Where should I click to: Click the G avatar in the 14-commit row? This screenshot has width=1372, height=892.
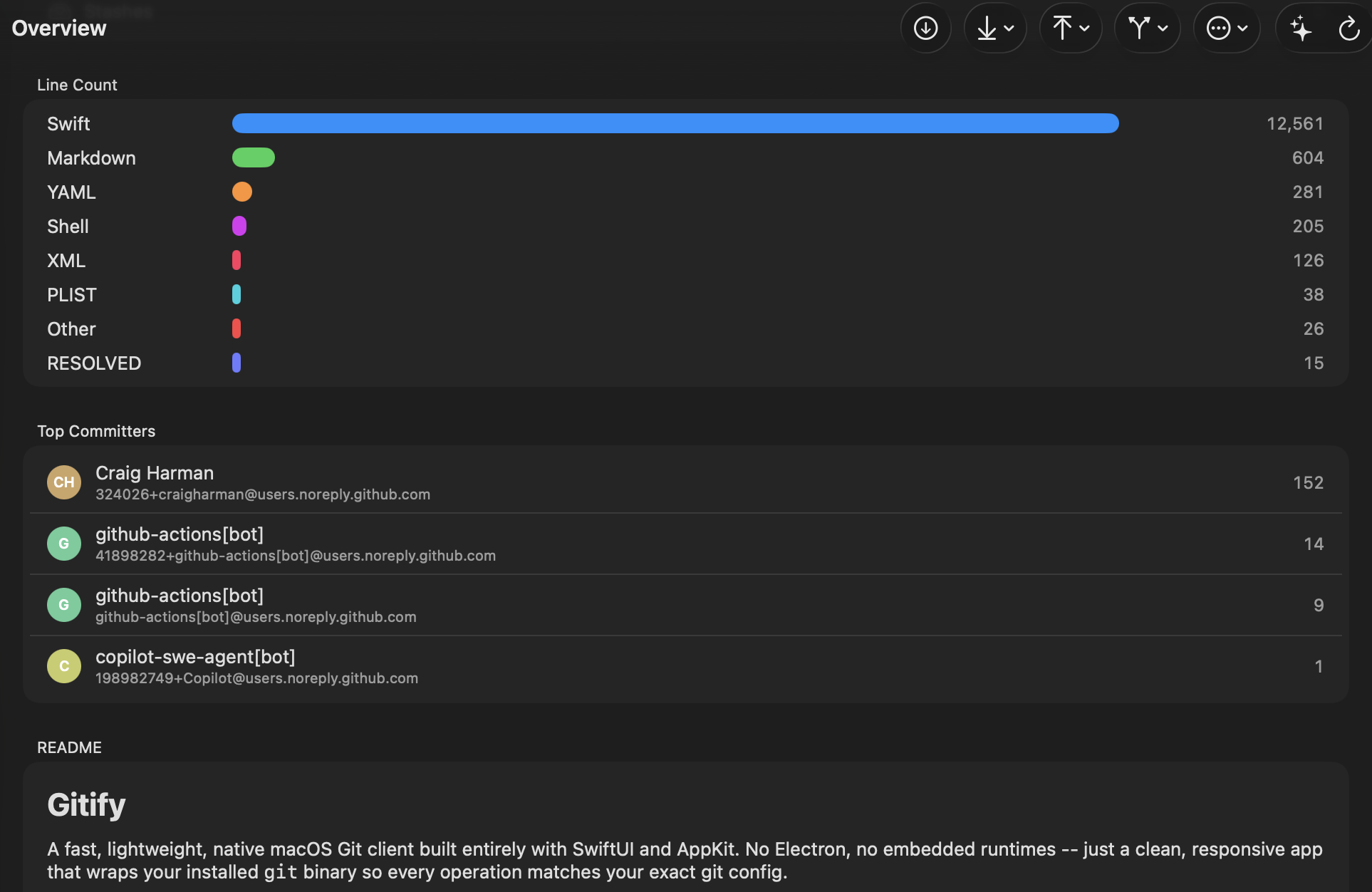click(64, 544)
